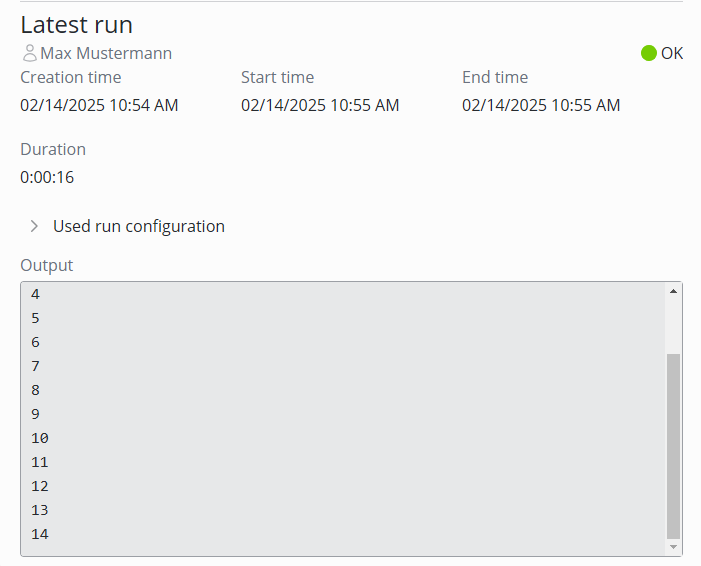The width and height of the screenshot is (701, 566).
Task: Click the duration value 0:00:16
Action: 47,177
